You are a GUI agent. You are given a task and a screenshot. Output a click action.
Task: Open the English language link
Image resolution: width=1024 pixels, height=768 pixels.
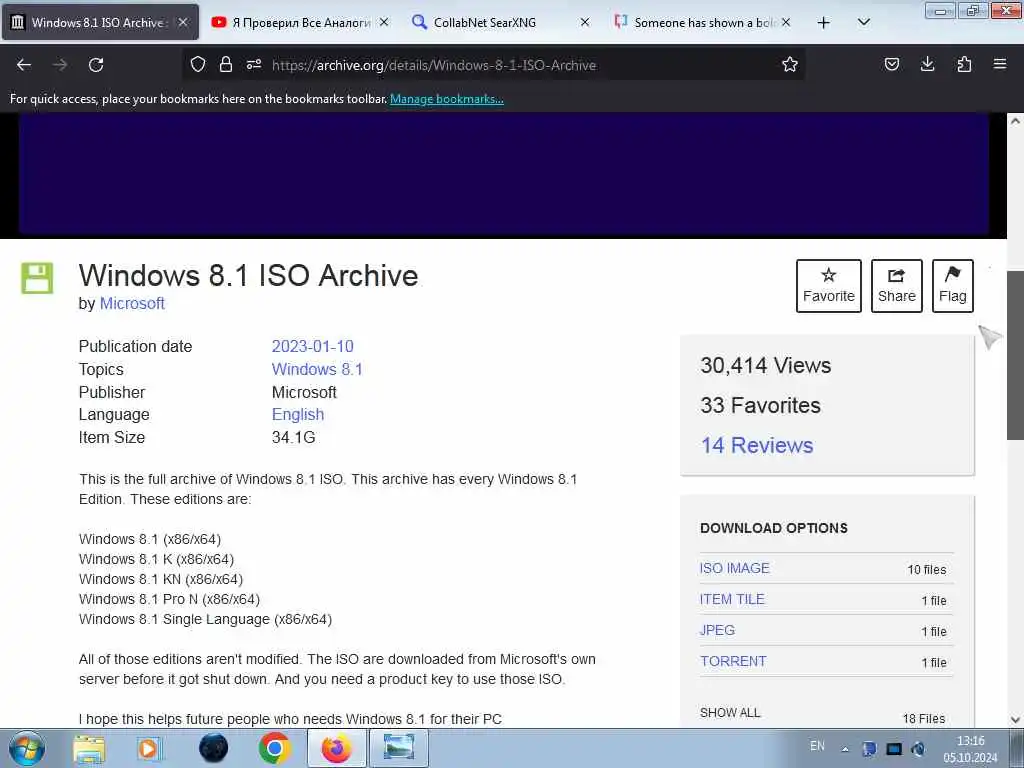[x=298, y=415]
